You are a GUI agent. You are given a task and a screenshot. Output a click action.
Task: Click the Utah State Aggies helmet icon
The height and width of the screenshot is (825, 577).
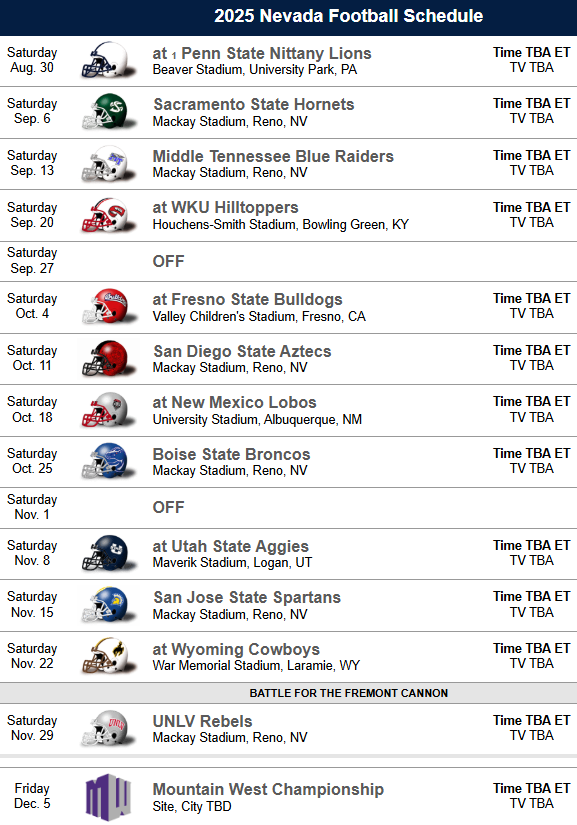[x=107, y=554]
